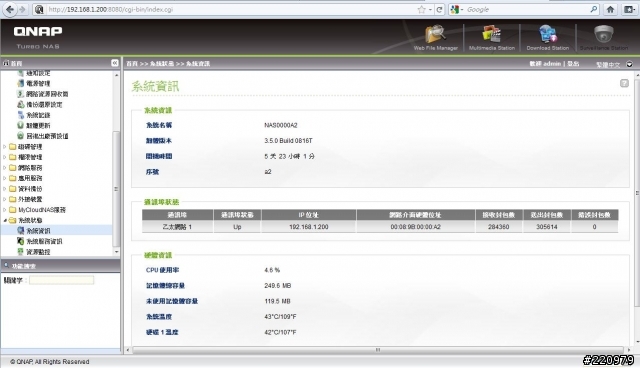
Task: Click the system name NAS0000A2
Action: 281,125
